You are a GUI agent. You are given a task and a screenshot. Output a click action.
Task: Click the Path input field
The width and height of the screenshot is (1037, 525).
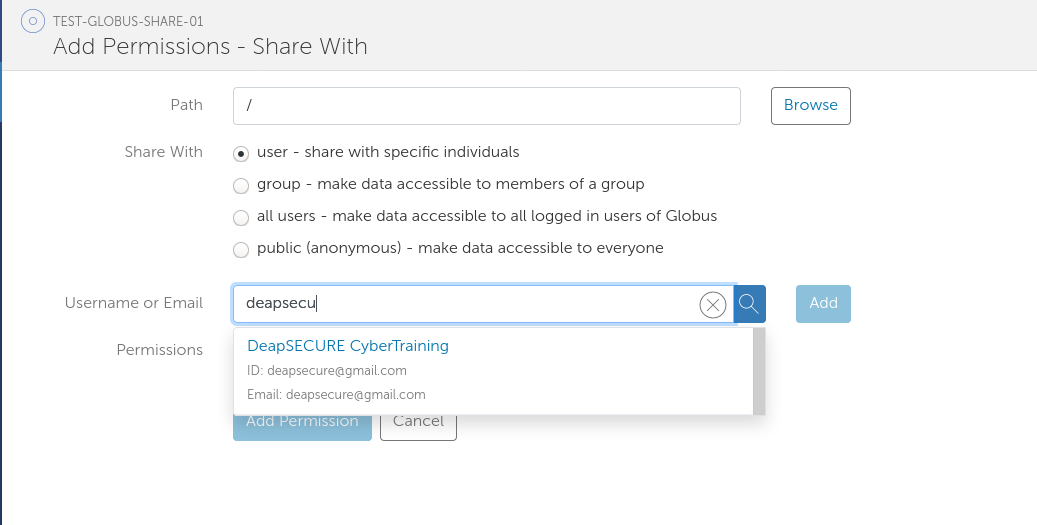coord(487,106)
